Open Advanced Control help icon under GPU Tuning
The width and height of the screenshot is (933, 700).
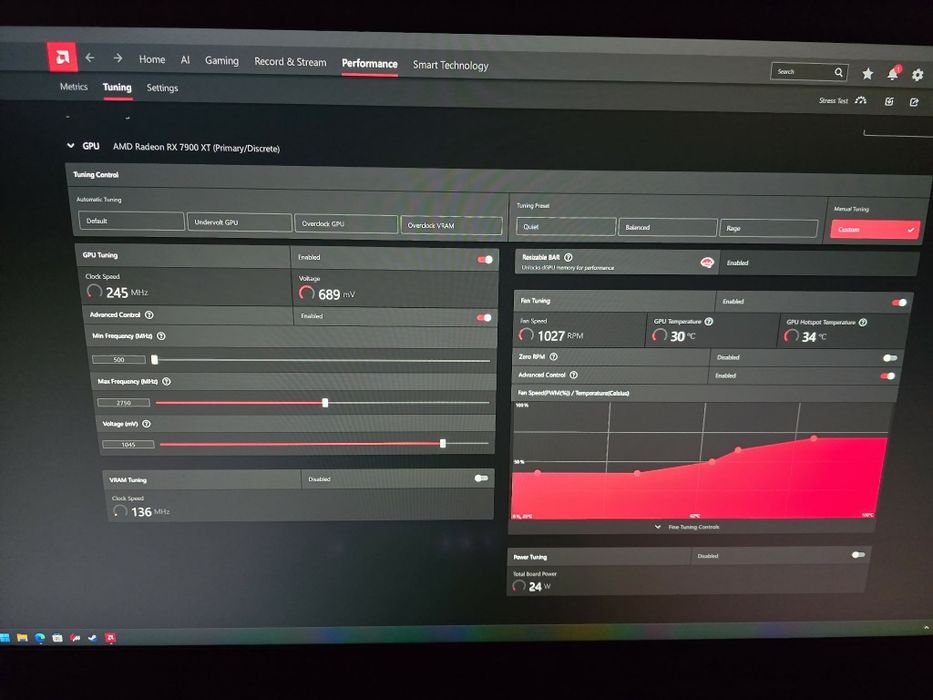(149, 315)
